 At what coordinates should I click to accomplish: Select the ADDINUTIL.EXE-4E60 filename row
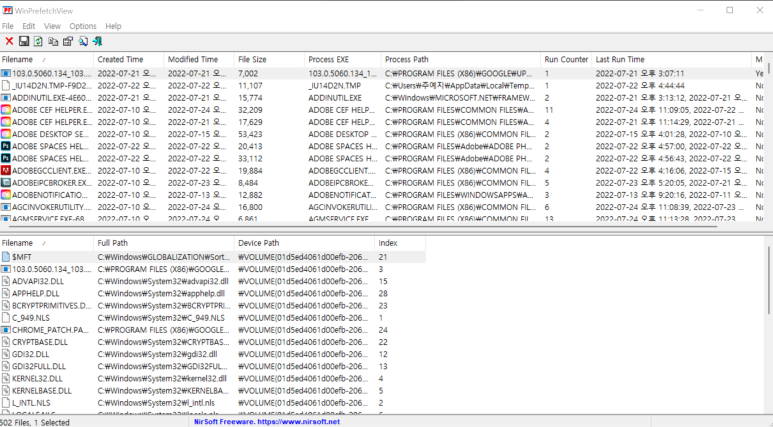[51, 98]
